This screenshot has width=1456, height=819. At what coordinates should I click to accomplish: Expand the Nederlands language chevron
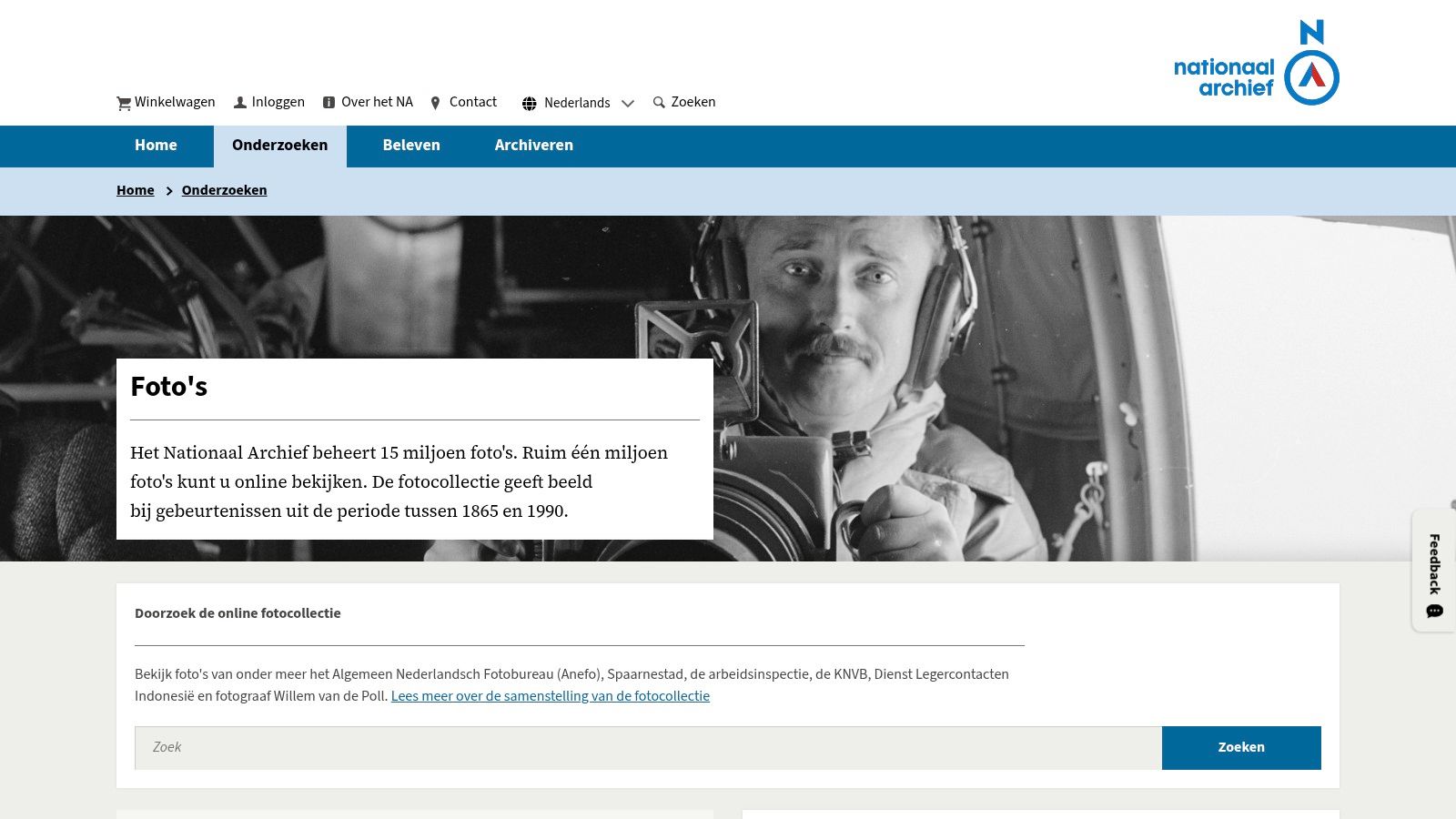pyautogui.click(x=627, y=103)
